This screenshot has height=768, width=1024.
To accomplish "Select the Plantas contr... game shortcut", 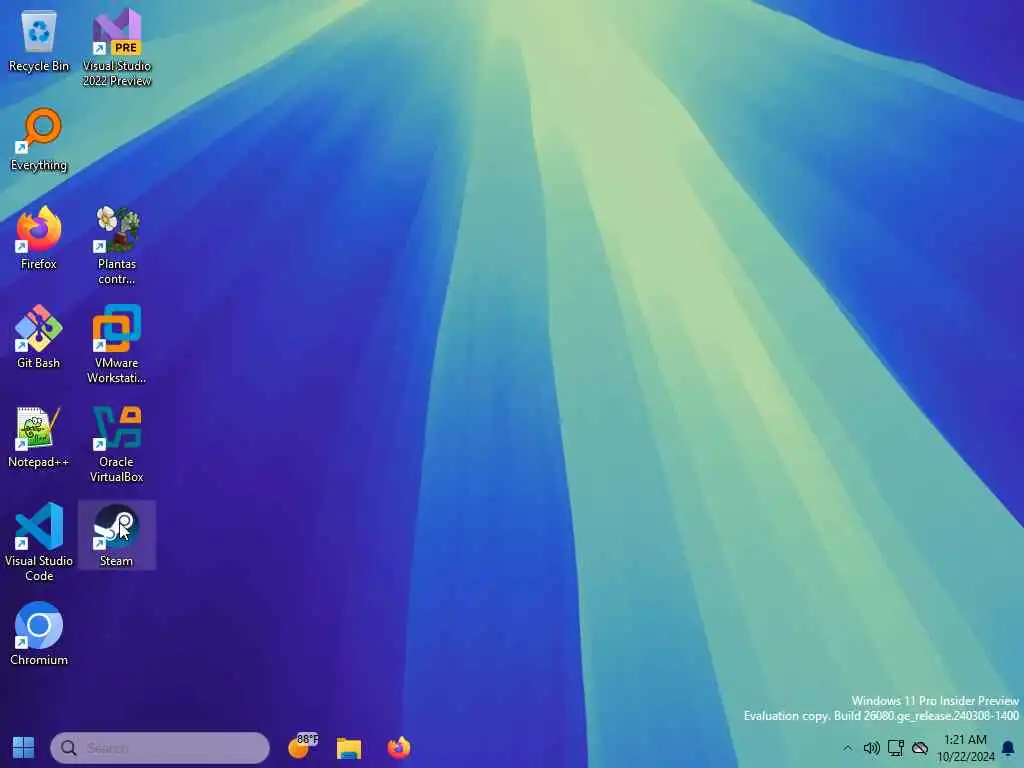I will click(x=117, y=246).
